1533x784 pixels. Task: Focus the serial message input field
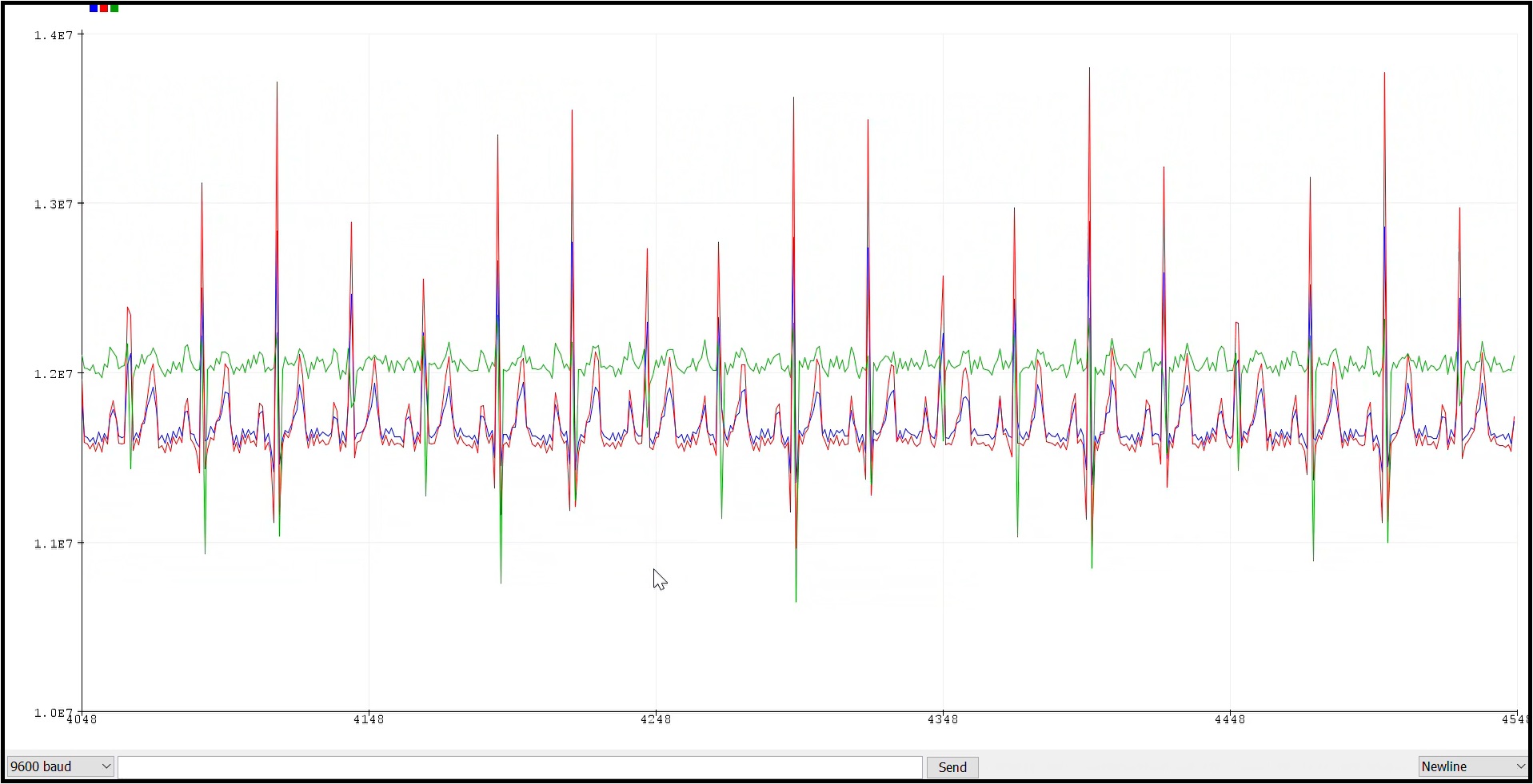[x=521, y=767]
